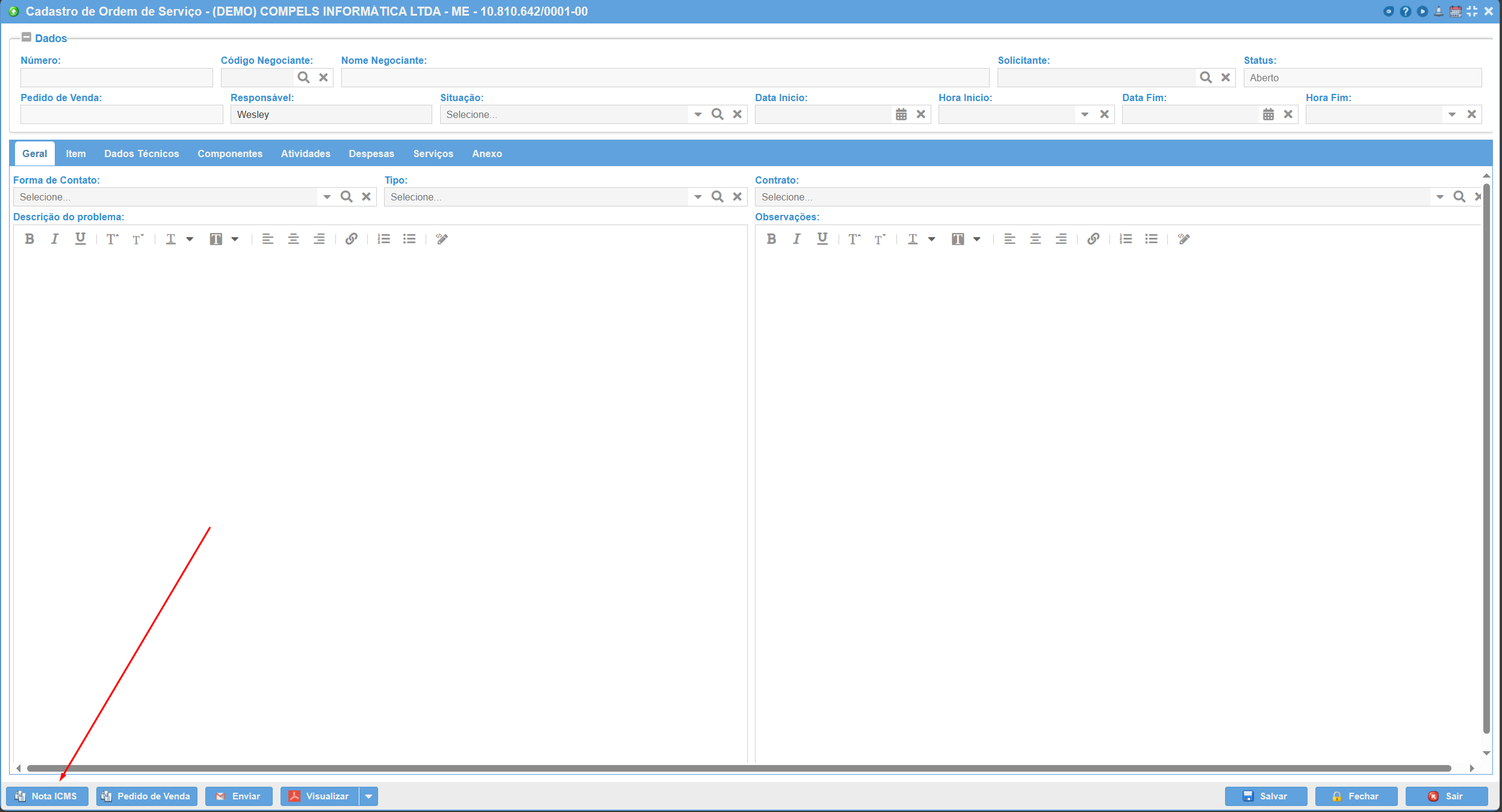The height and width of the screenshot is (812, 1502).
Task: Expand Forma de Contato dropdown list
Action: (327, 197)
